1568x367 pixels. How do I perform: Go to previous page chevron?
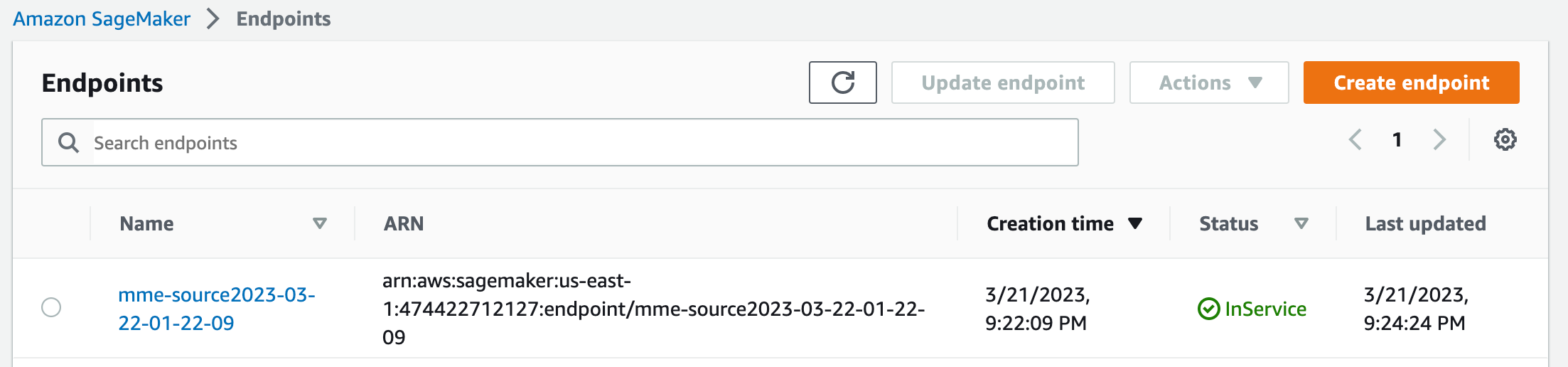point(1355,139)
